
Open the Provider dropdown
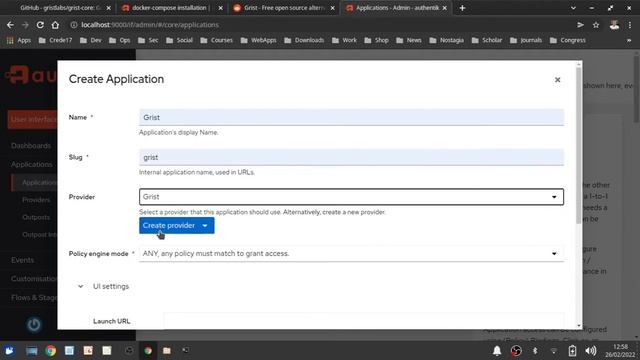[x=351, y=197]
